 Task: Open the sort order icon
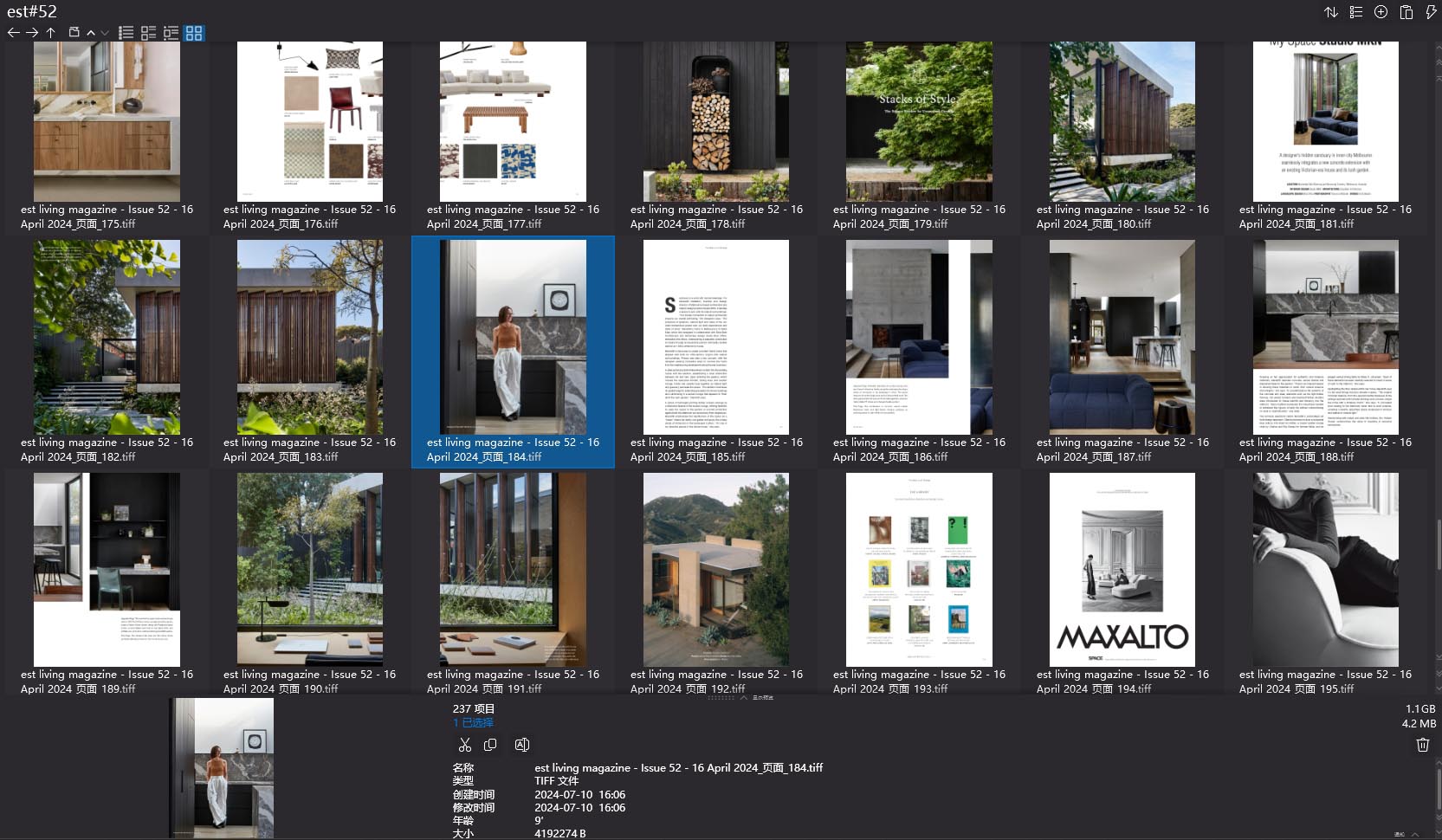click(1331, 12)
